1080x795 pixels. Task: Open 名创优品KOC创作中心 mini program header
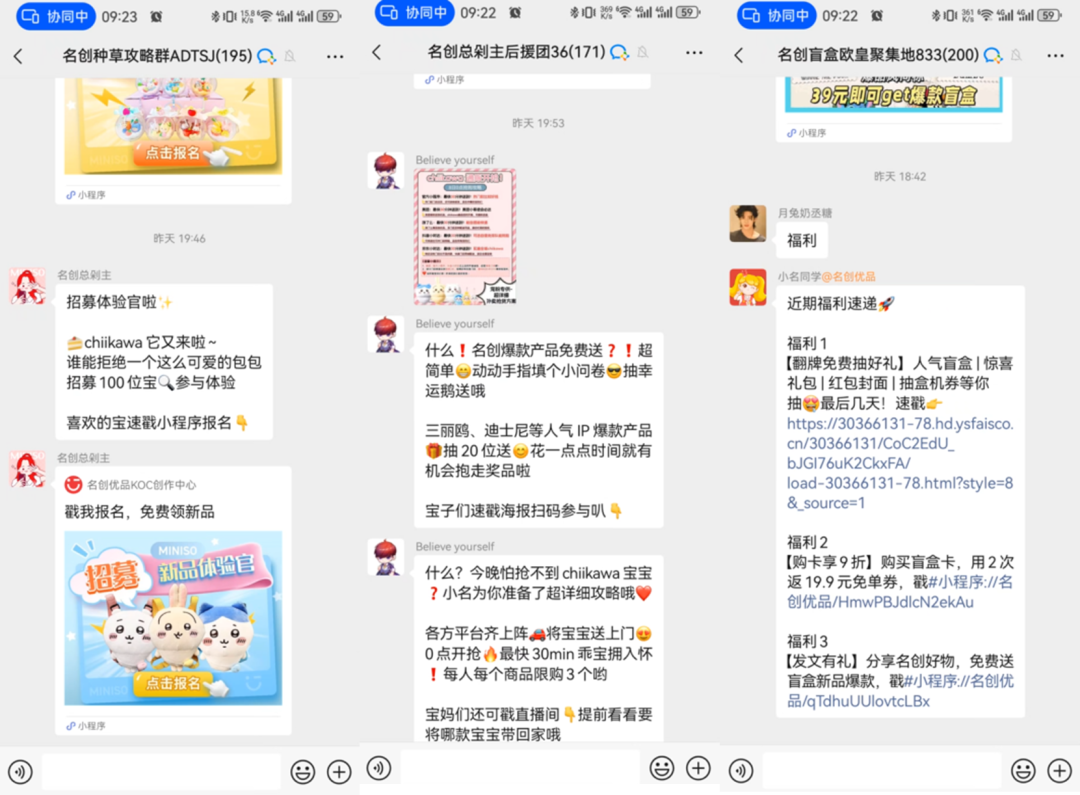(130, 485)
